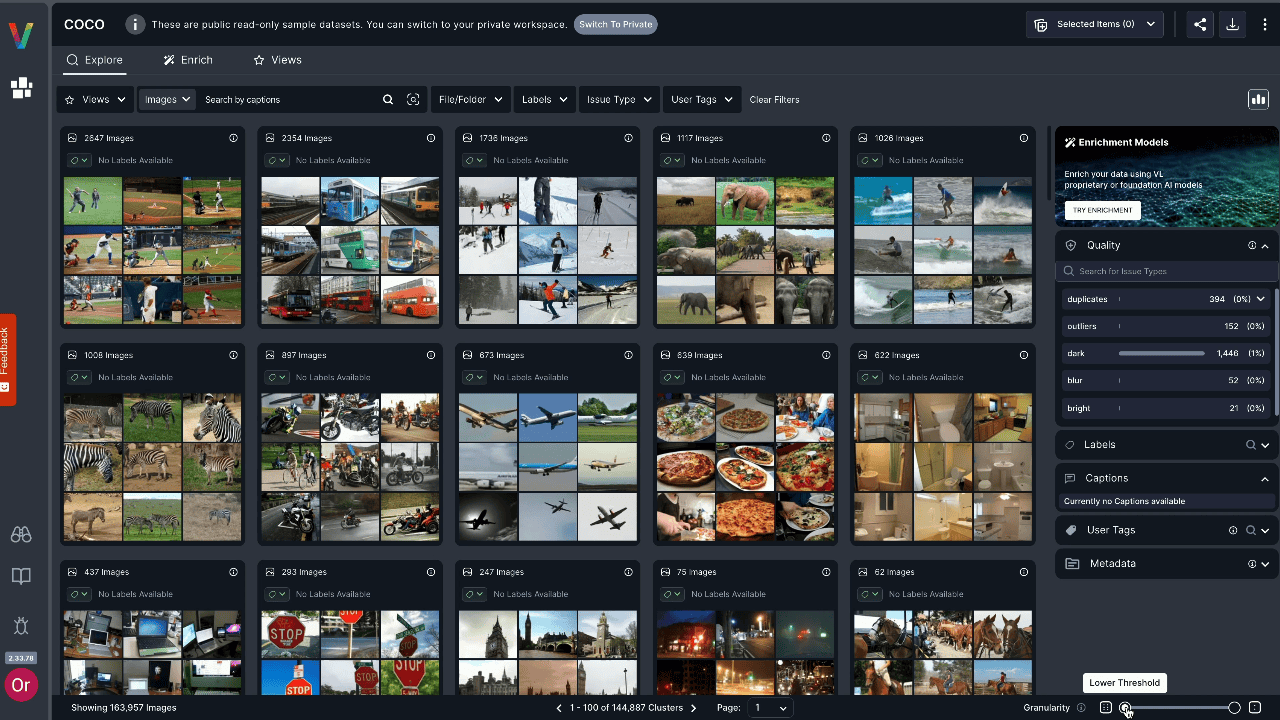The width and height of the screenshot is (1280, 720).
Task: Open the User Tags filter dropdown
Action: 702,100
